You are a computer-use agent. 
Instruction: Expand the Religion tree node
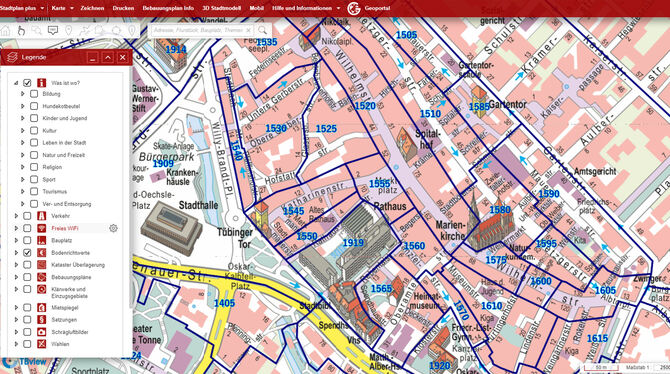(x=23, y=167)
